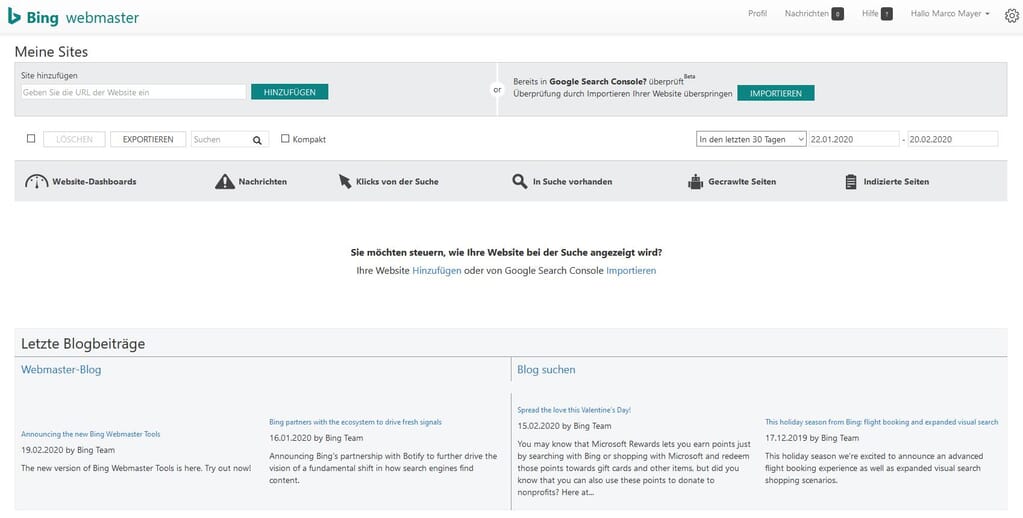This screenshot has height=518, width=1023.
Task: Click the Gecrawlte Seiten robot icon
Action: pyautogui.click(x=695, y=181)
